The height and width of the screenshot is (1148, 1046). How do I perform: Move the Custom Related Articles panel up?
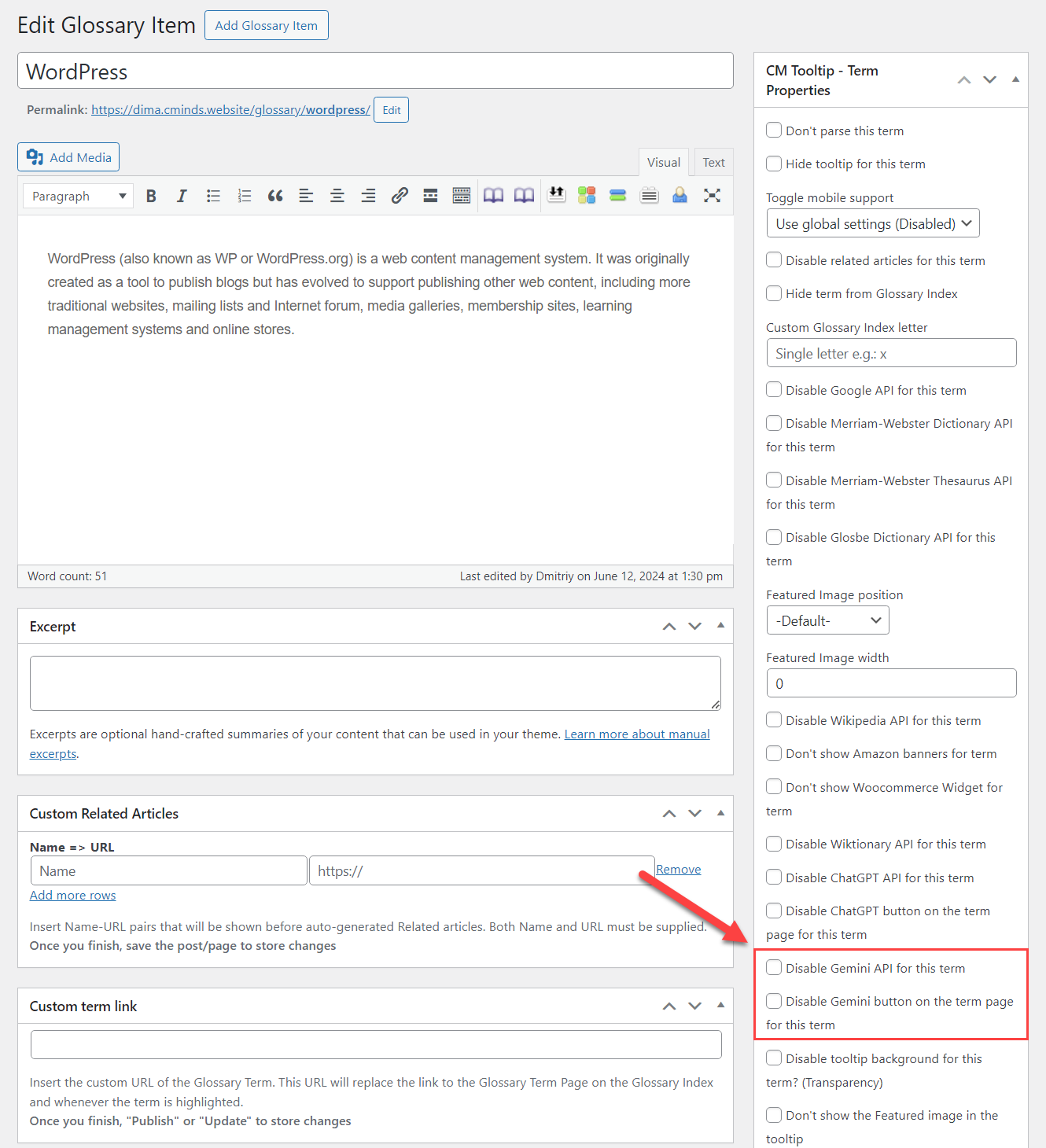pos(669,814)
